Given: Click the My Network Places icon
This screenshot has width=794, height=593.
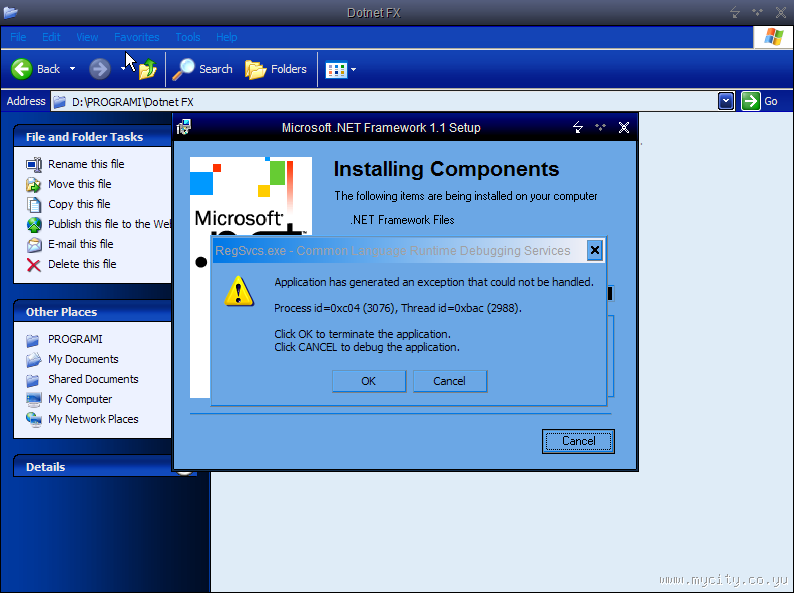Looking at the screenshot, I should tap(34, 420).
